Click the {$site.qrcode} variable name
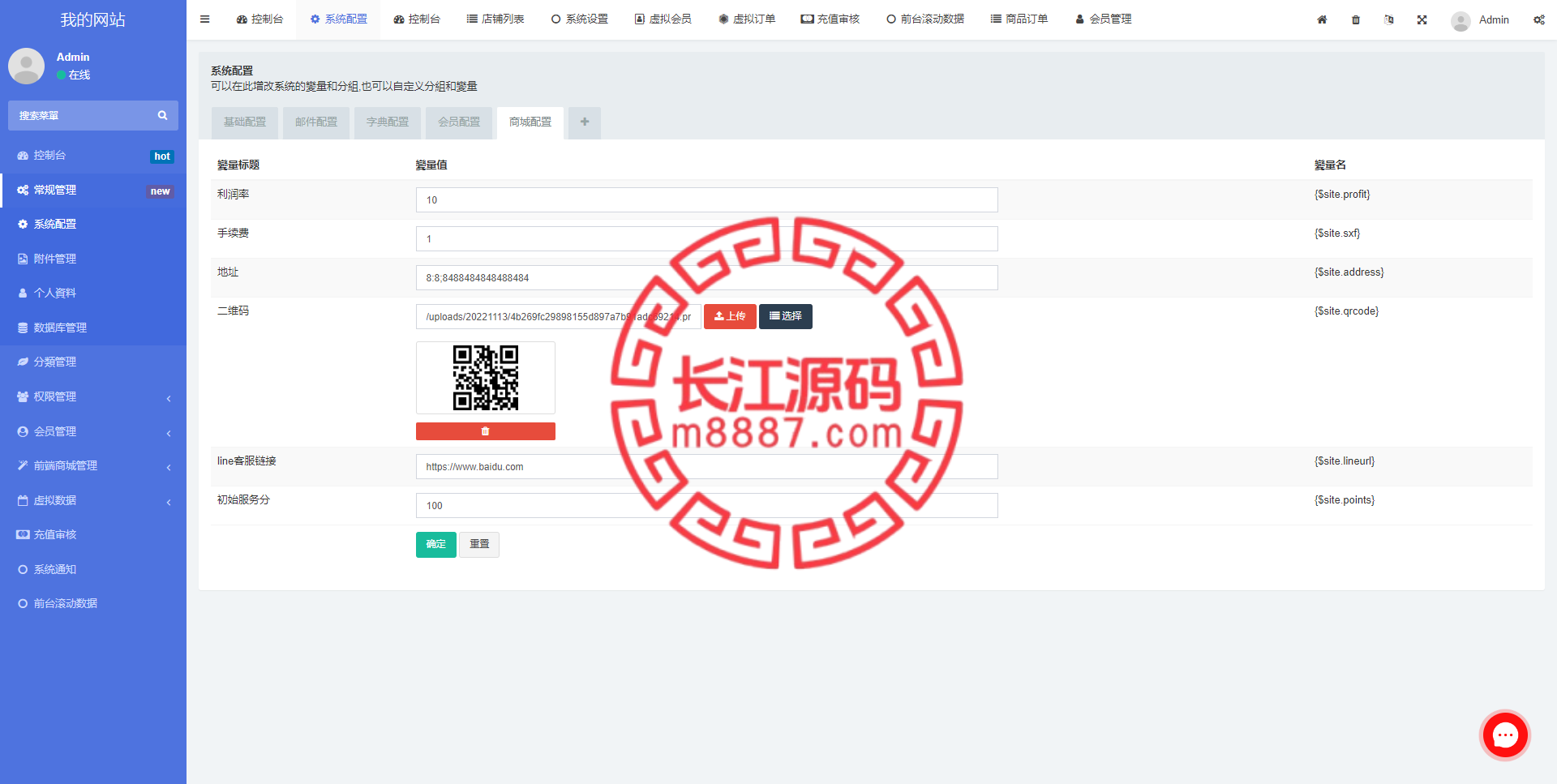The height and width of the screenshot is (784, 1557). click(1346, 311)
